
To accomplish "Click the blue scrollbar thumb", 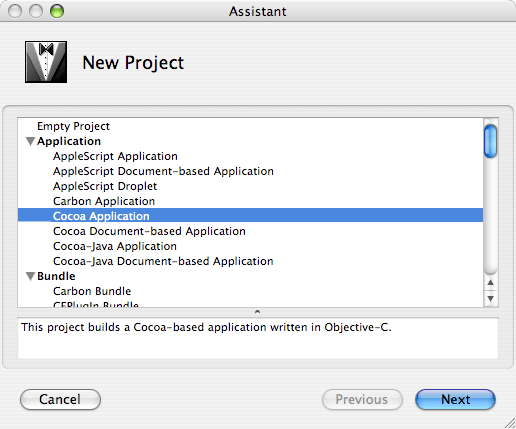I will click(x=490, y=140).
